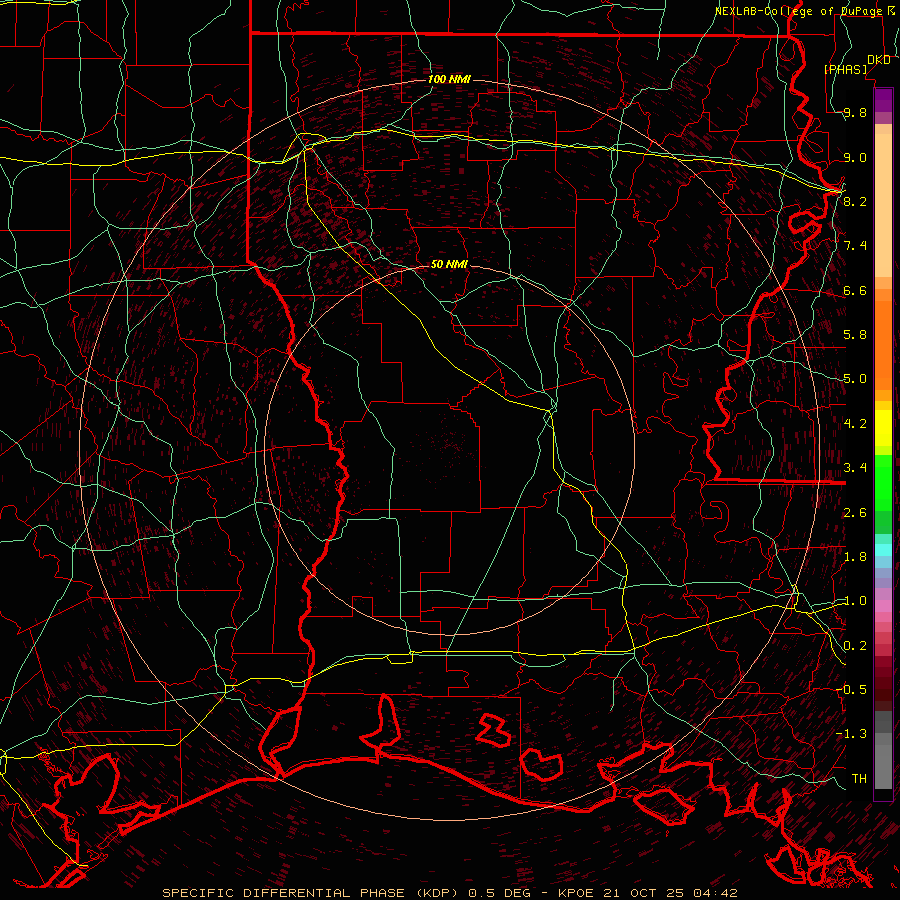Click the 9.0 value on the color scale
The width and height of the screenshot is (900, 900).
coord(855,157)
